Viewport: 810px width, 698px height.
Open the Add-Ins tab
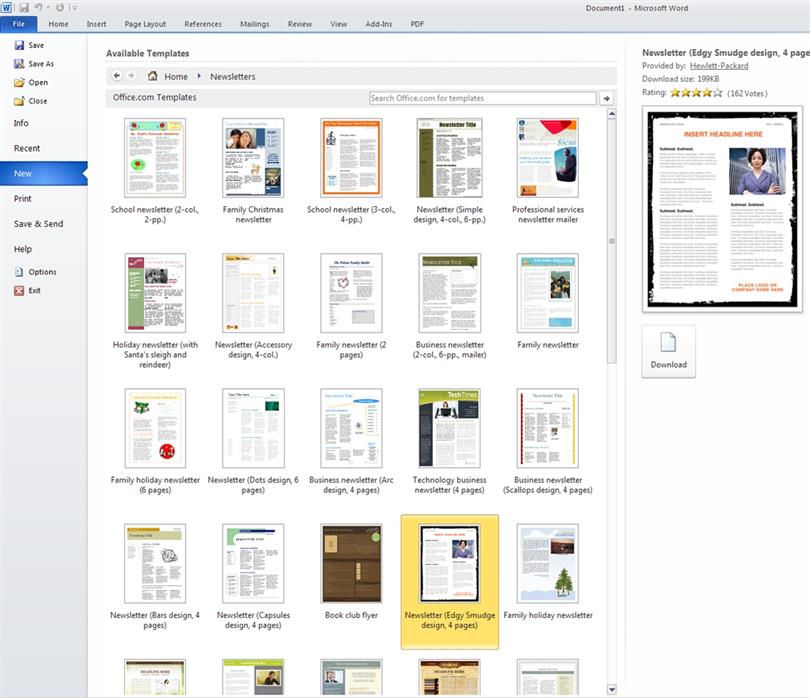tap(379, 24)
